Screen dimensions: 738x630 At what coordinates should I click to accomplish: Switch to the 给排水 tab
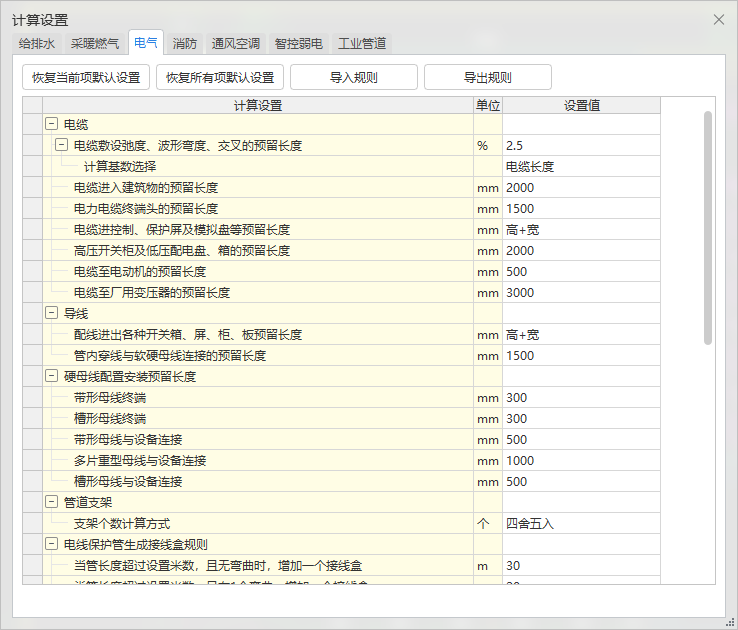click(x=37, y=43)
